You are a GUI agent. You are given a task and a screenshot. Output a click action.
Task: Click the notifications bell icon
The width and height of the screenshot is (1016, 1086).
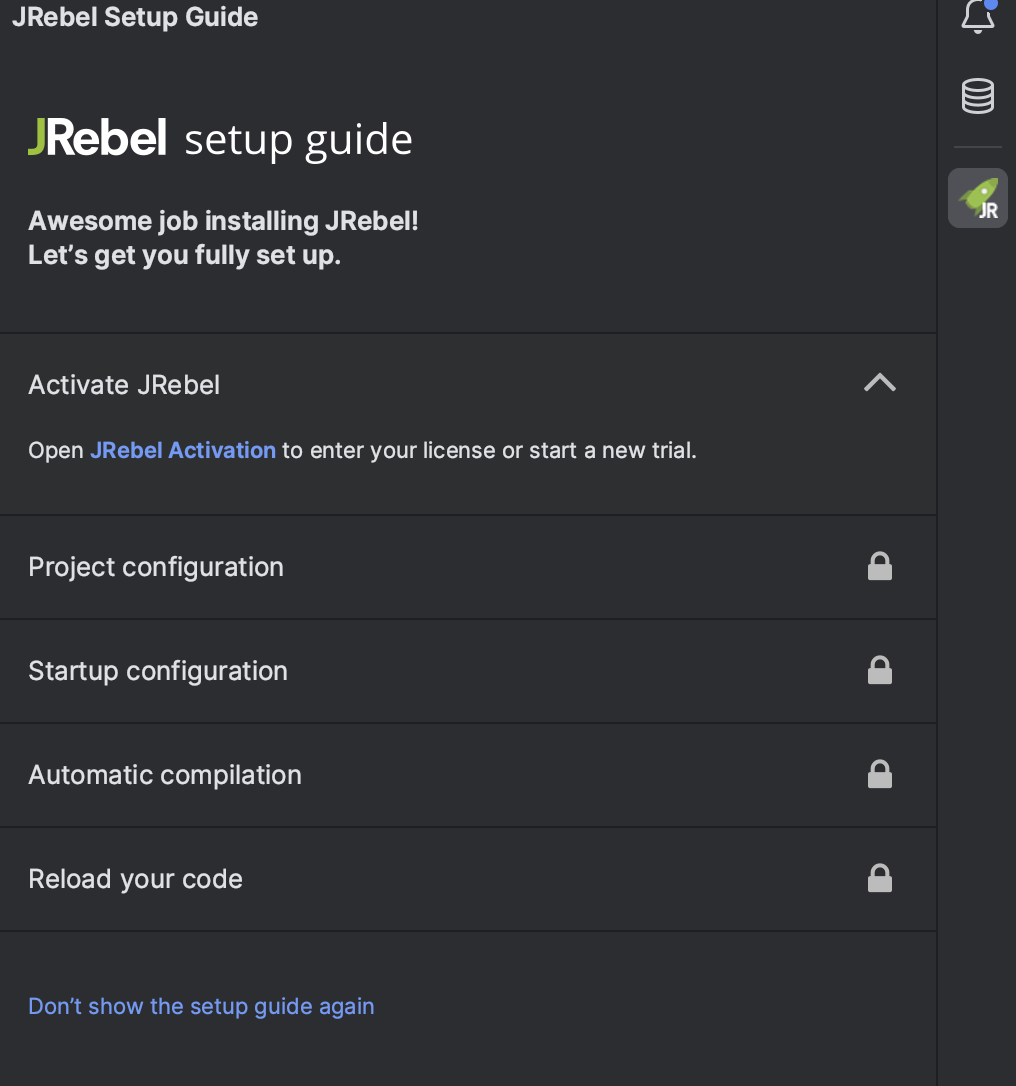[x=977, y=16]
